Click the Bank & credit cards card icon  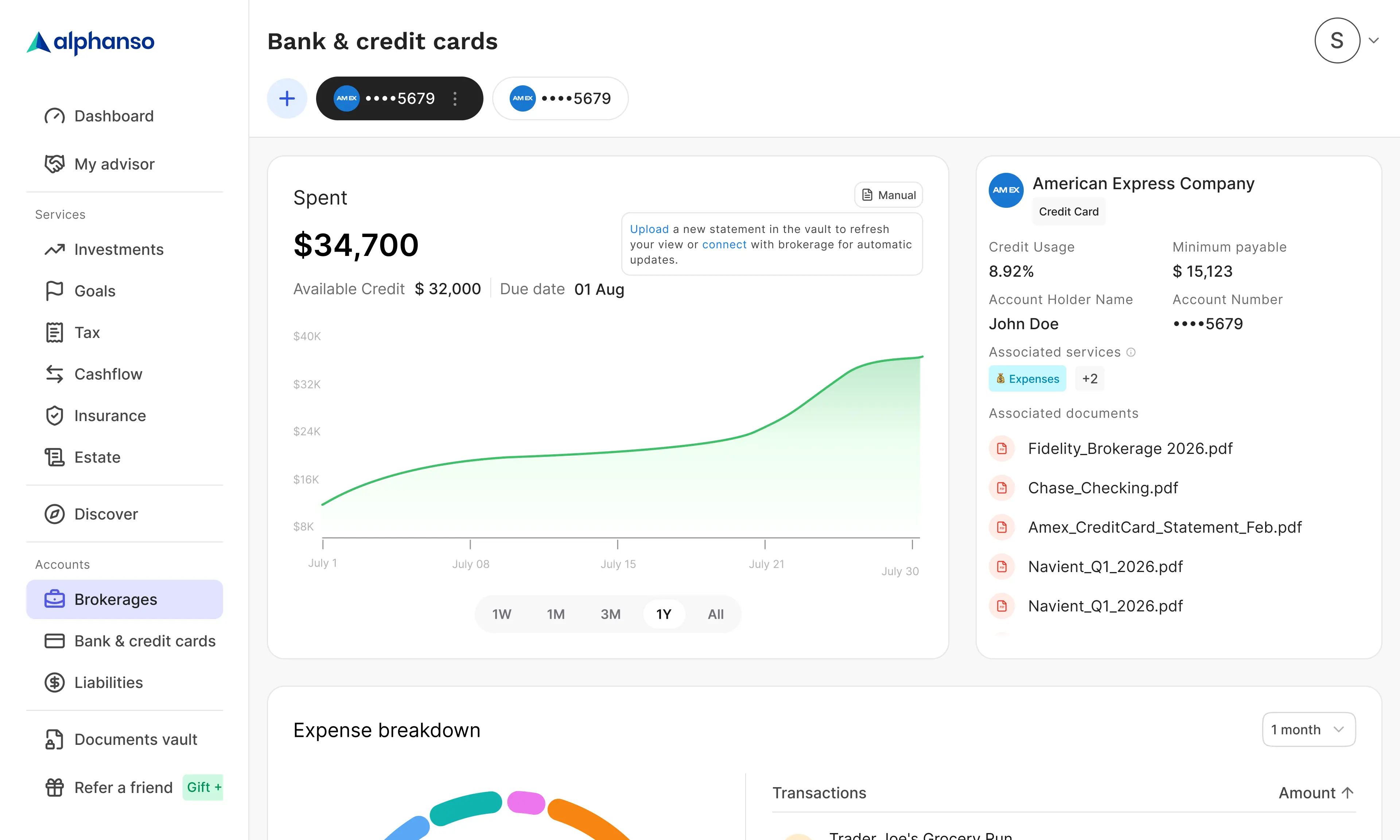pyautogui.click(x=54, y=641)
